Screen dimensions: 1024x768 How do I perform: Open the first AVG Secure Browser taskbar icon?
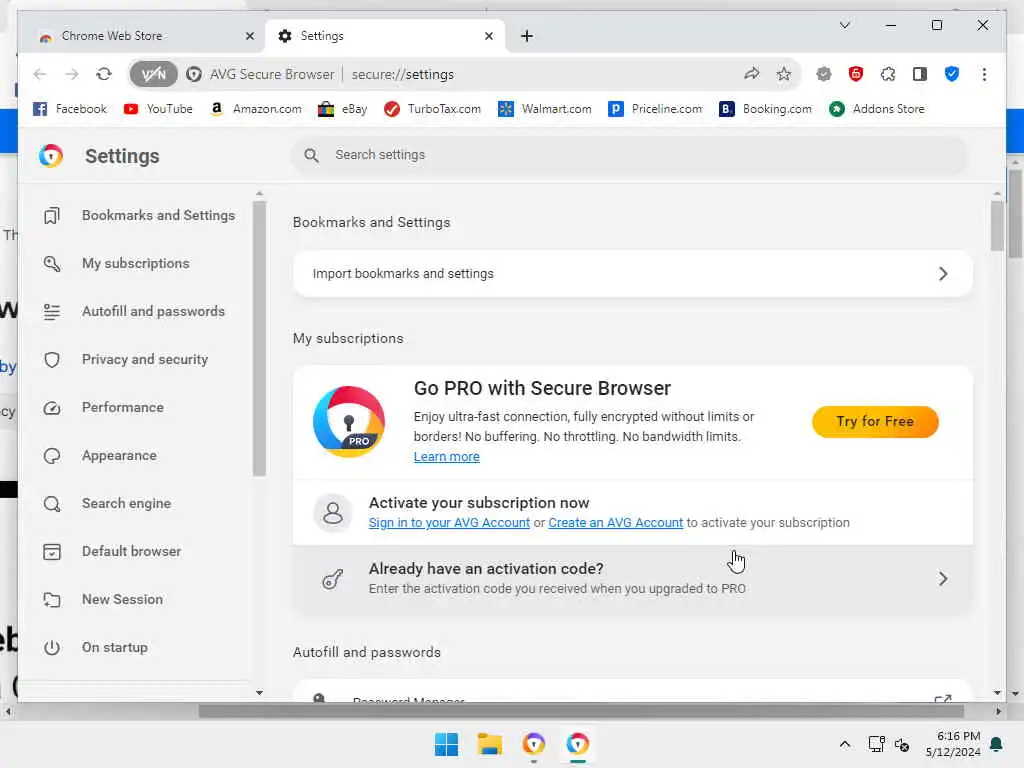point(534,744)
